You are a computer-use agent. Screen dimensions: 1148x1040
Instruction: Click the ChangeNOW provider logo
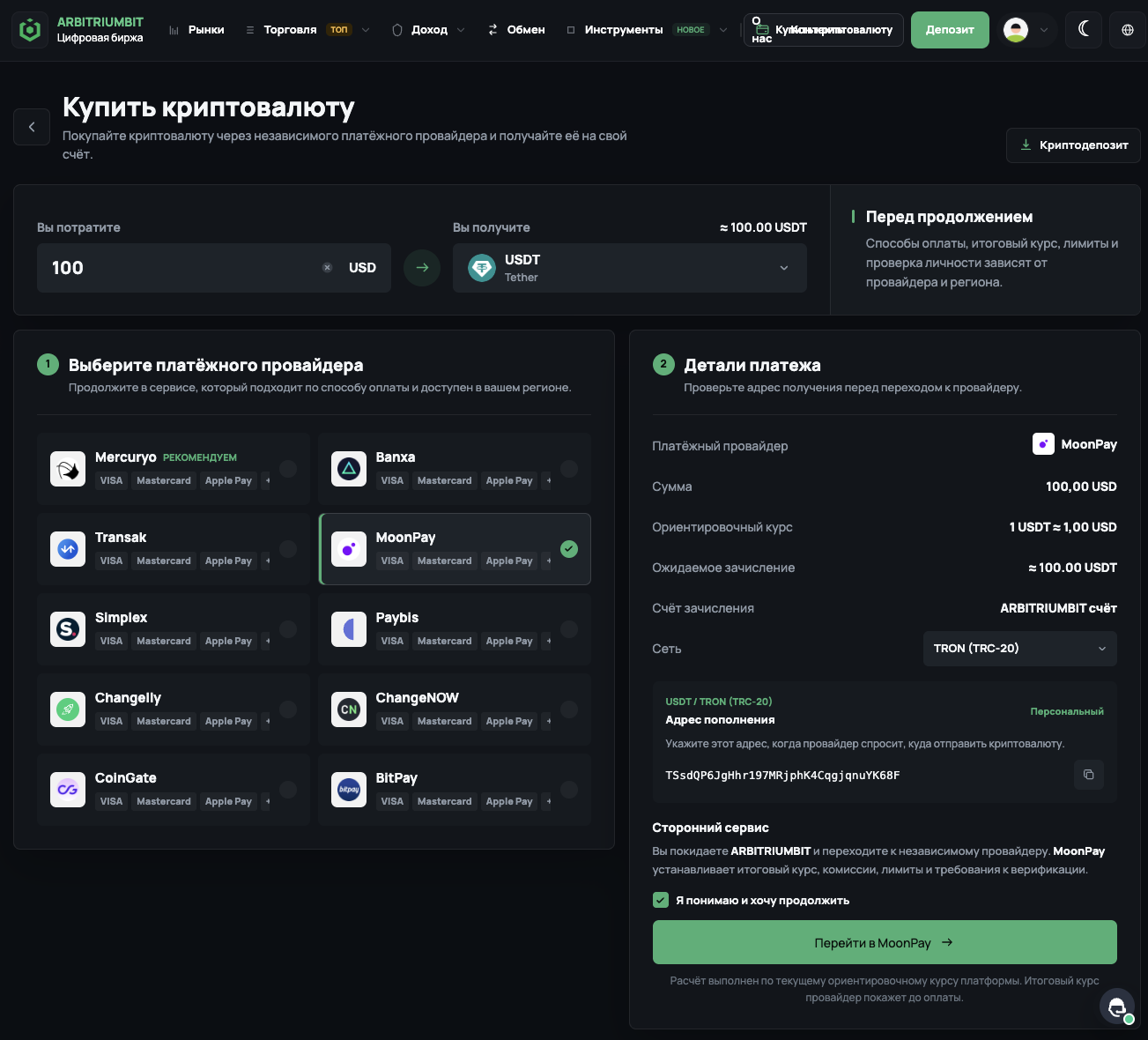[349, 709]
